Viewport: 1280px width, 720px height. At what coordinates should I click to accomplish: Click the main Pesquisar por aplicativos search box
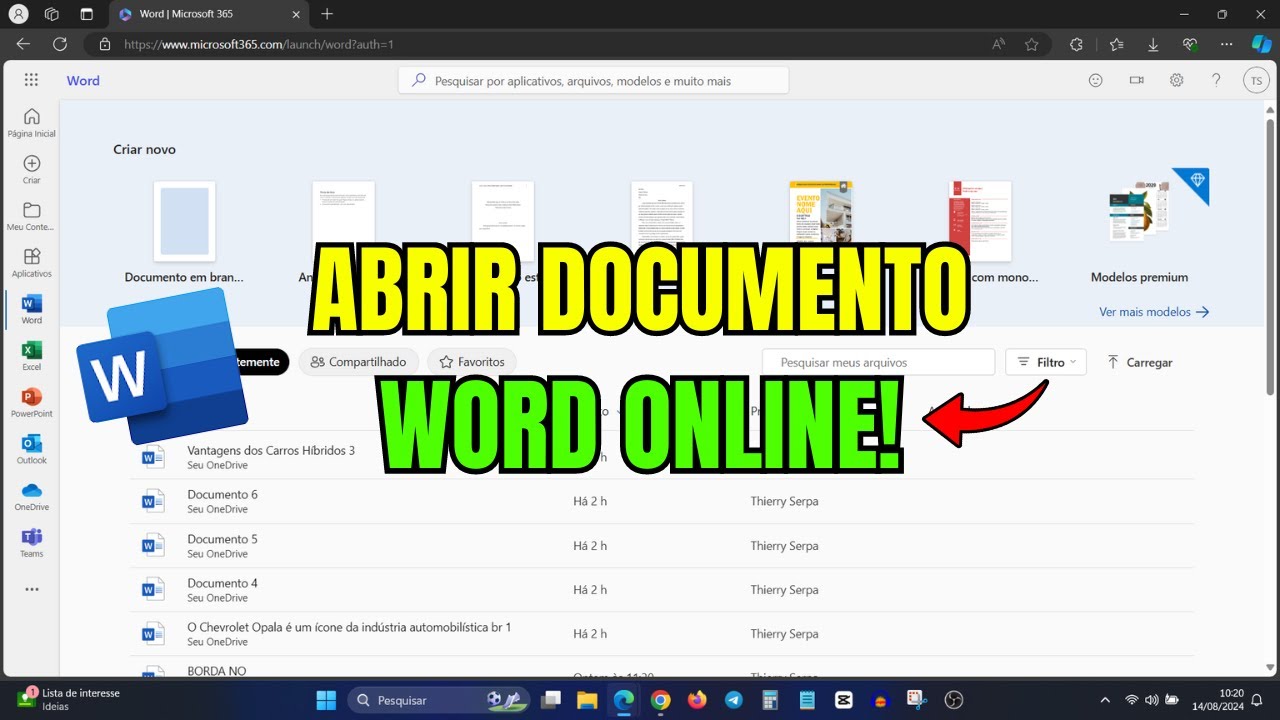click(x=593, y=81)
